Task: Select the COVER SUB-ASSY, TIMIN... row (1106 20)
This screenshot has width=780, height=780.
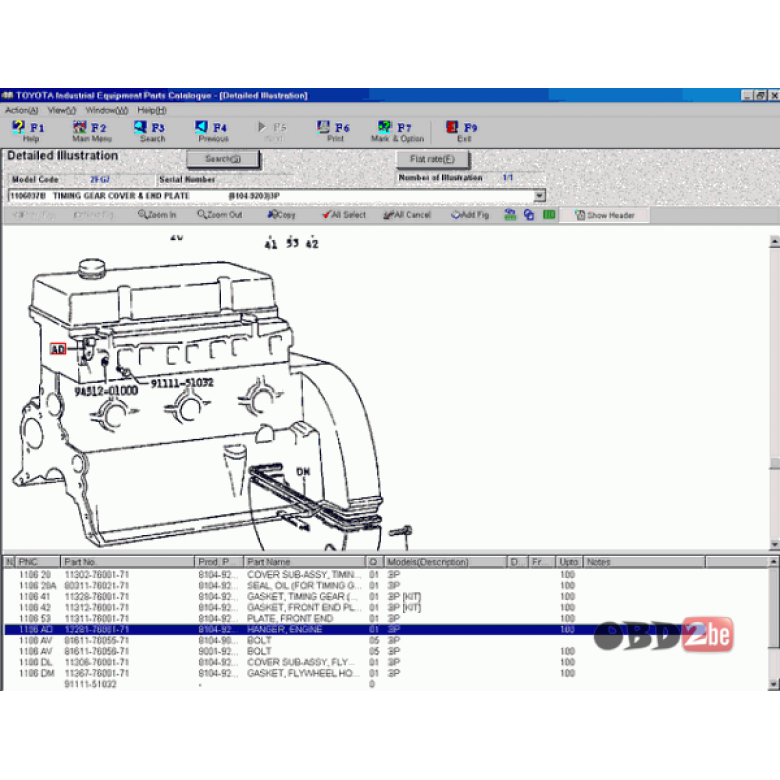Action: tap(386, 575)
